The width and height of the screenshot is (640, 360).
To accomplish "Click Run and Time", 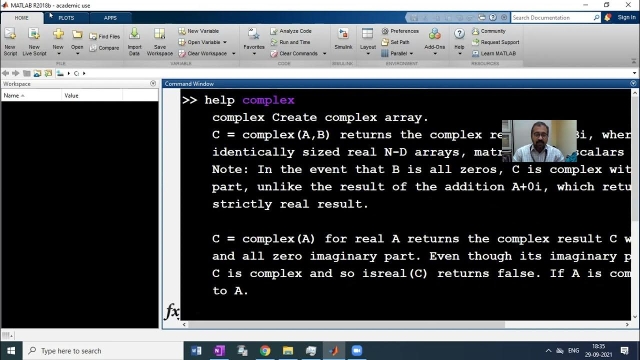I will [290, 42].
